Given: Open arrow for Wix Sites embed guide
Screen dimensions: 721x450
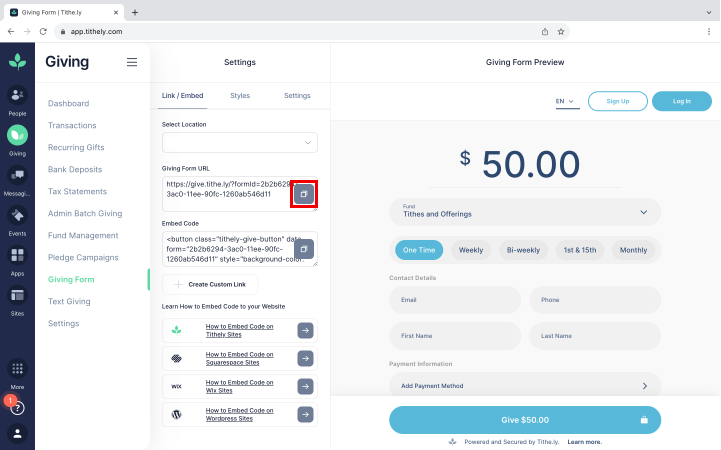Looking at the screenshot, I should click(x=305, y=387).
